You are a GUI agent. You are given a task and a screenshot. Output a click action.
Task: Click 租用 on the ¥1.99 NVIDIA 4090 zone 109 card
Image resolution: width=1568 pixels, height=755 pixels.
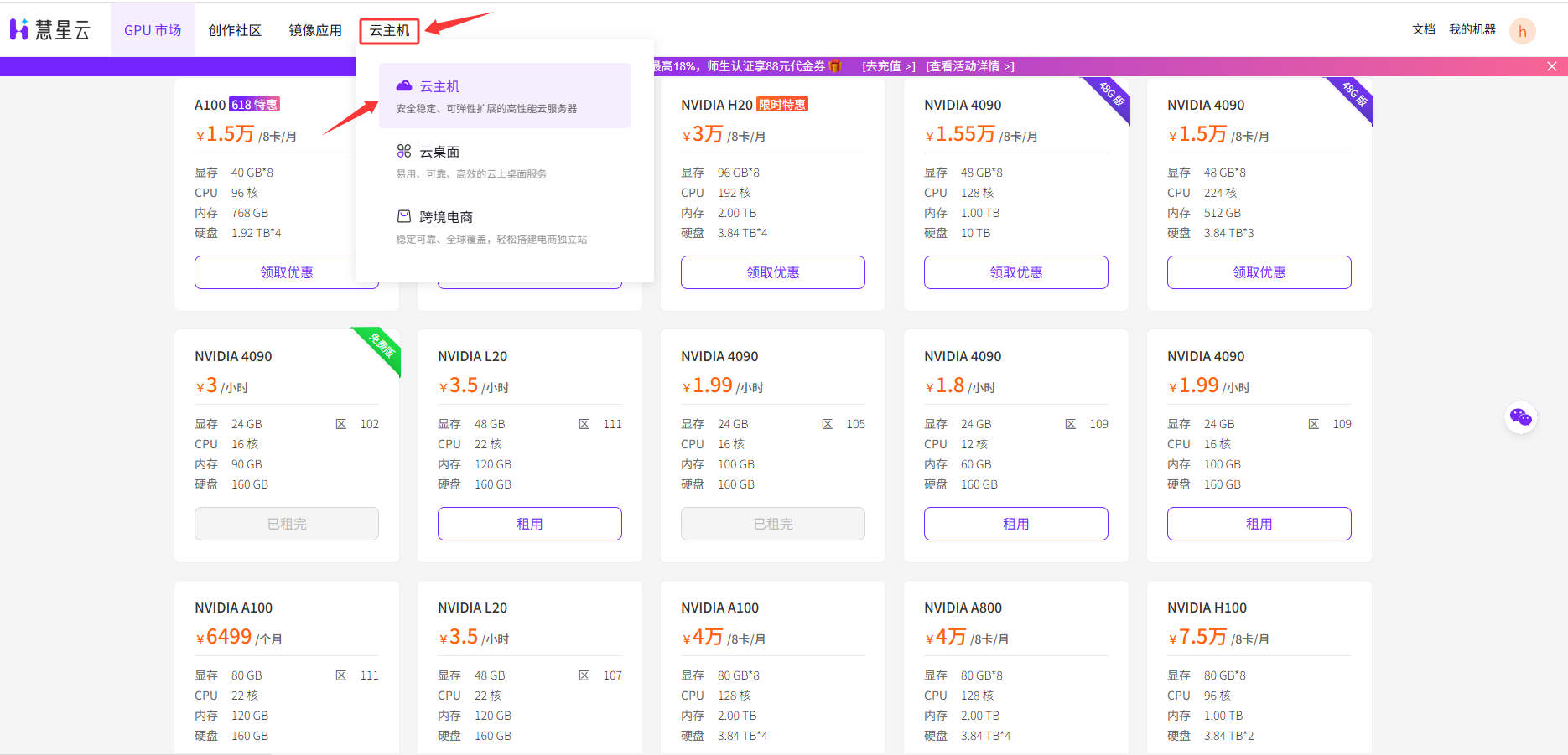pos(1259,524)
